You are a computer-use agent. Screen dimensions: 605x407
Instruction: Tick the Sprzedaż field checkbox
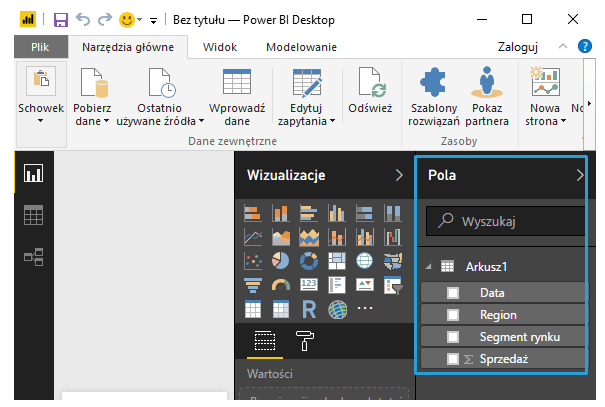pos(453,359)
